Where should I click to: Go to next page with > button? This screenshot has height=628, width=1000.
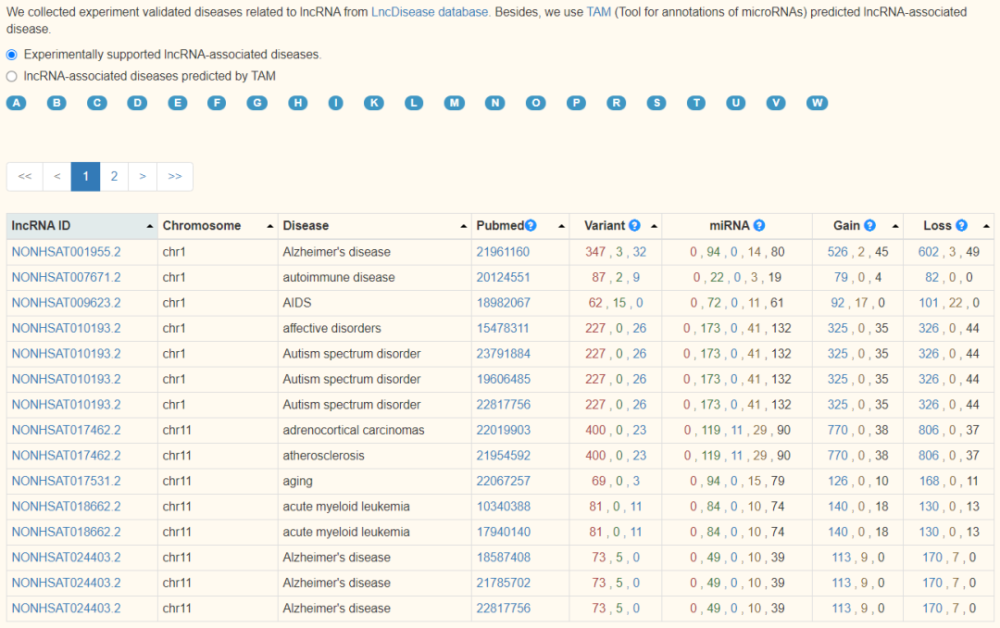point(143,176)
